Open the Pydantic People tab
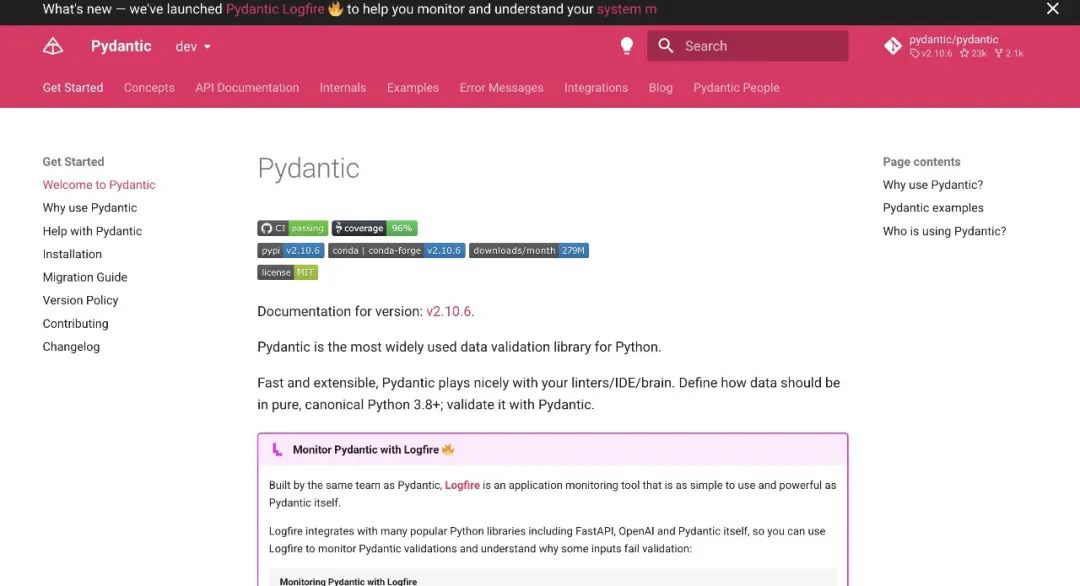Viewport: 1080px width, 586px height. pyautogui.click(x=736, y=87)
